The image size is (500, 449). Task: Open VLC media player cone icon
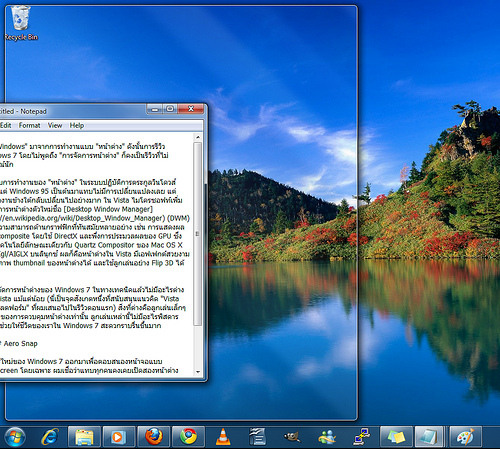point(223,437)
